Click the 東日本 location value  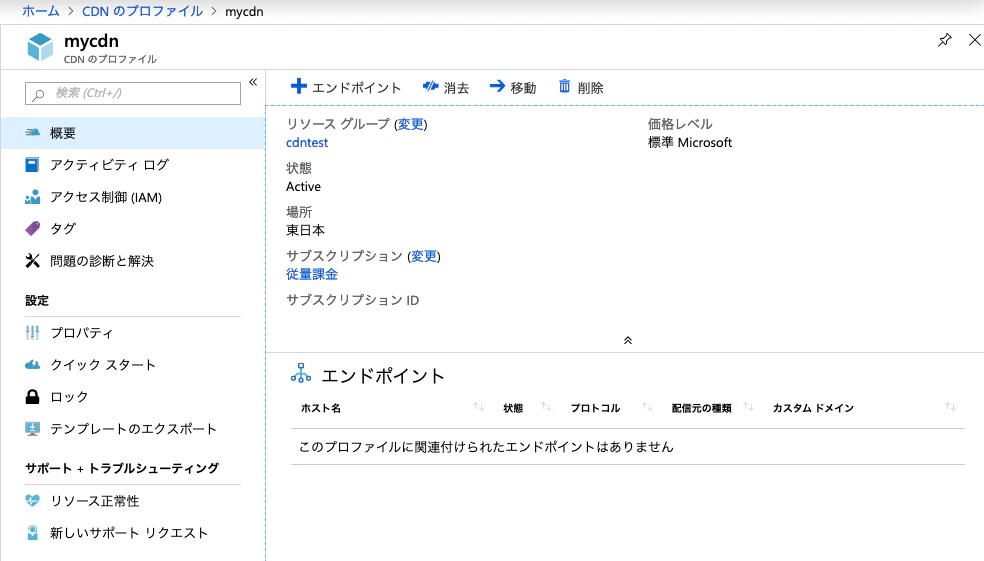point(306,230)
